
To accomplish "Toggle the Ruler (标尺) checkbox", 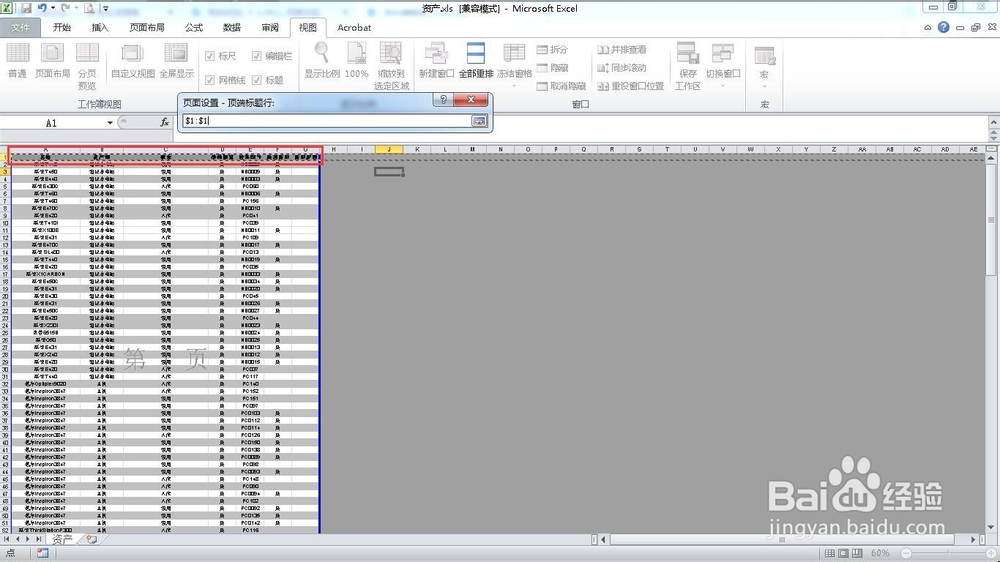I will [x=221, y=56].
